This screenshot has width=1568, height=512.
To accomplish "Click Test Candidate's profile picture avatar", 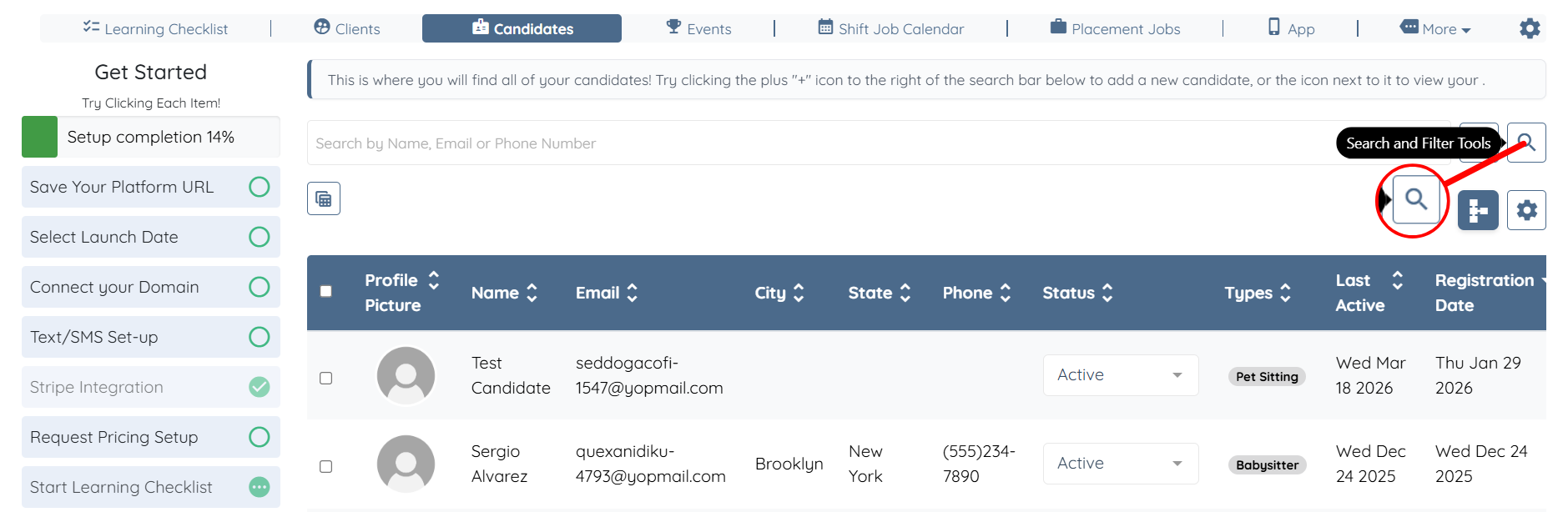I will pos(406,375).
